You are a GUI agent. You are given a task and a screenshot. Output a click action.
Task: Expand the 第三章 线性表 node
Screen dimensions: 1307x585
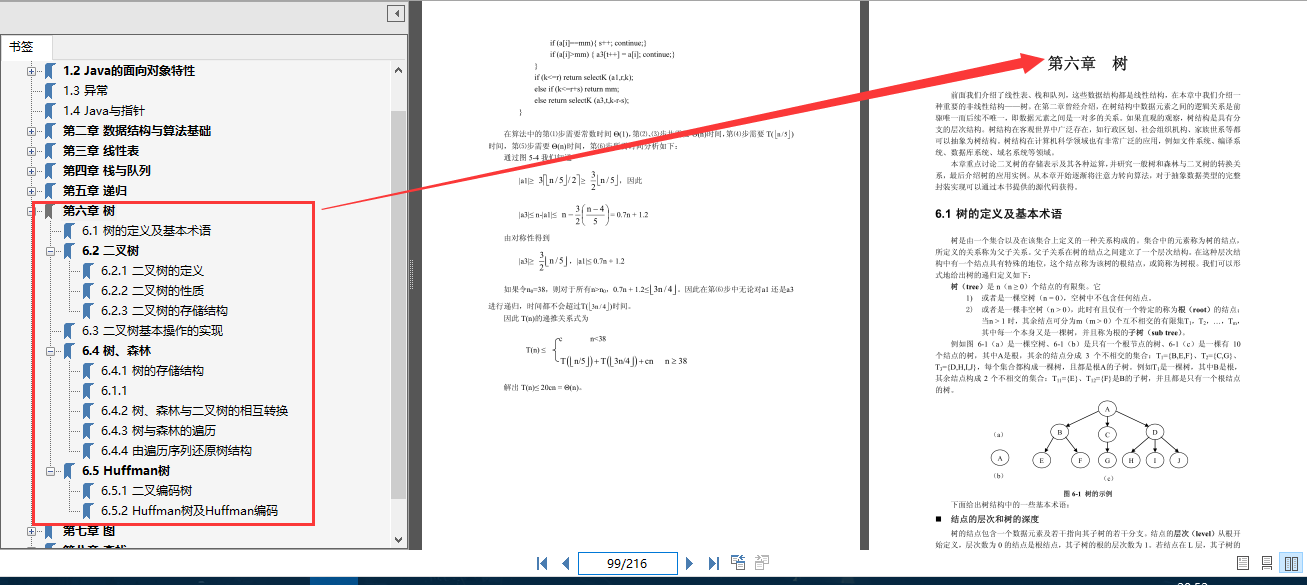point(32,151)
